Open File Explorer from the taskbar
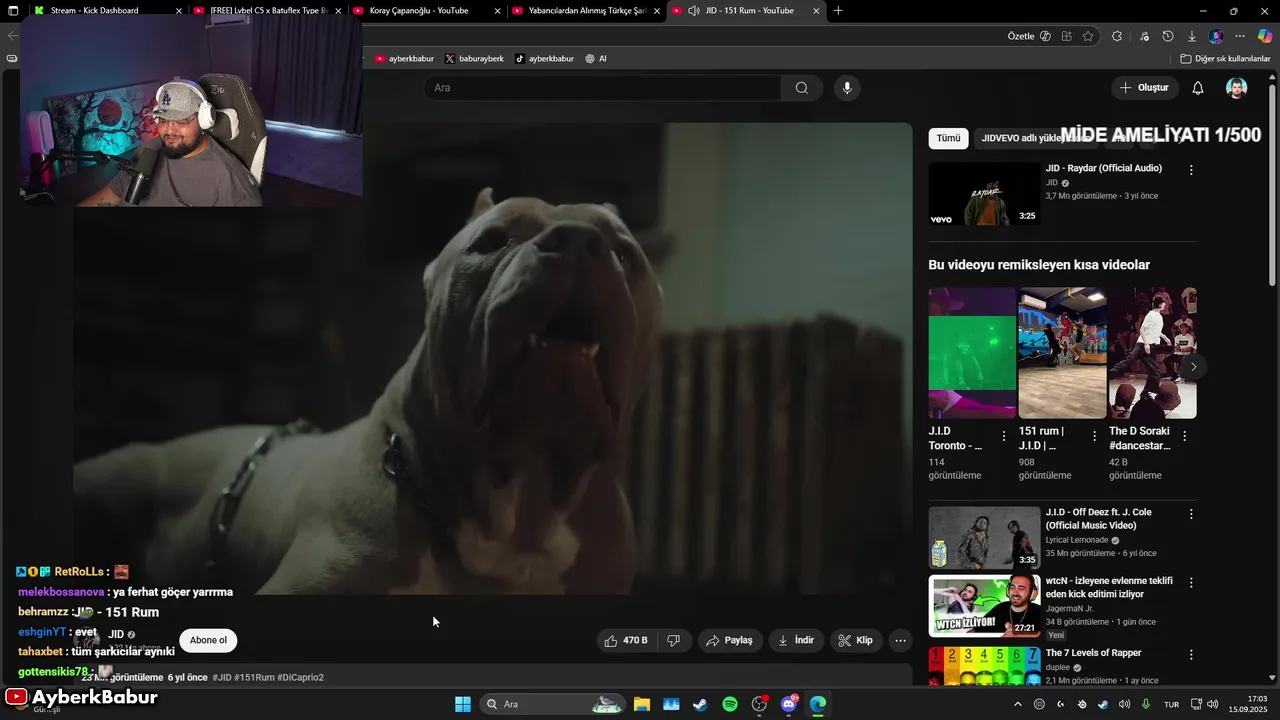The width and height of the screenshot is (1280, 720). (641, 704)
